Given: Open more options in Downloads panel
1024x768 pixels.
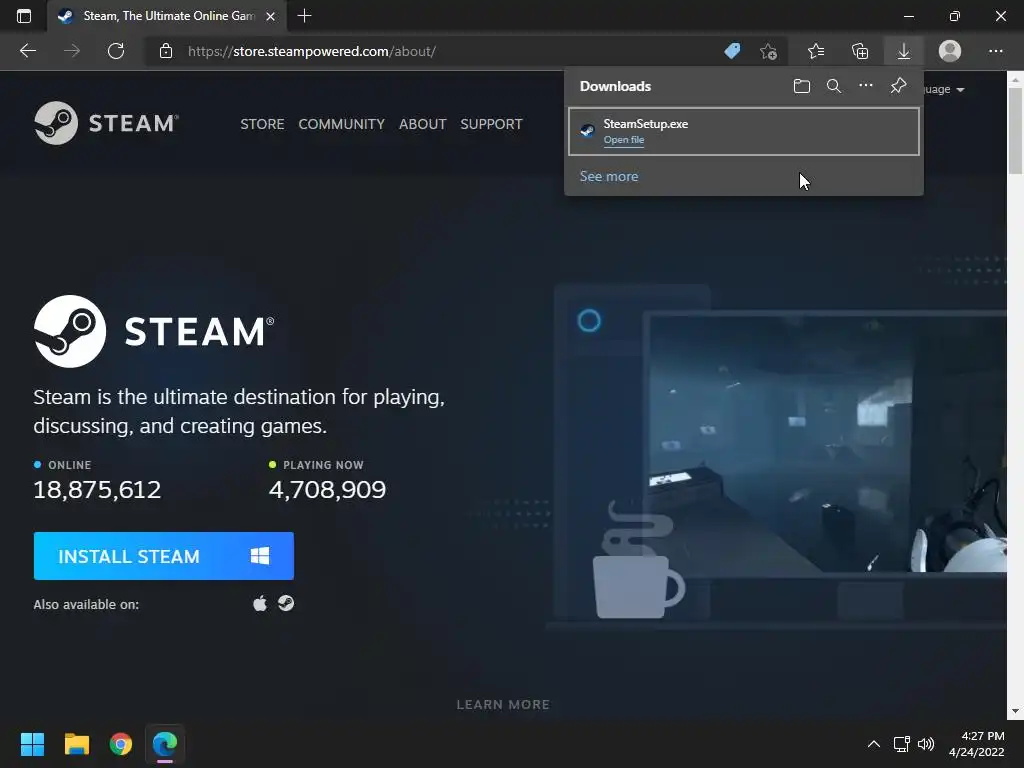Looking at the screenshot, I should click(866, 86).
